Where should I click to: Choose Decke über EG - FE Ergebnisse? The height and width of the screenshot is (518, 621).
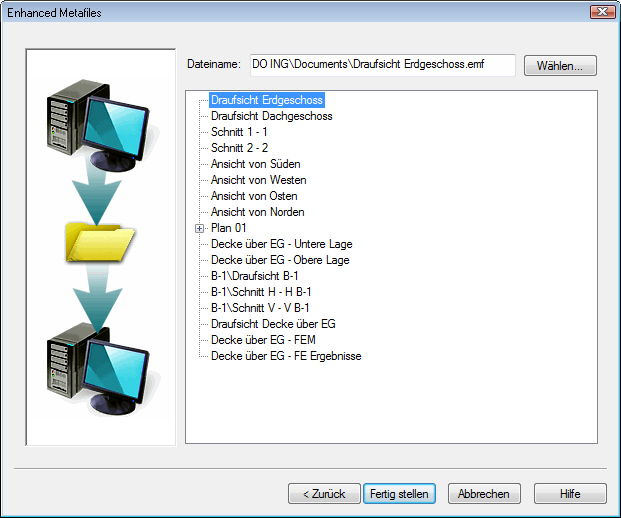(x=286, y=356)
